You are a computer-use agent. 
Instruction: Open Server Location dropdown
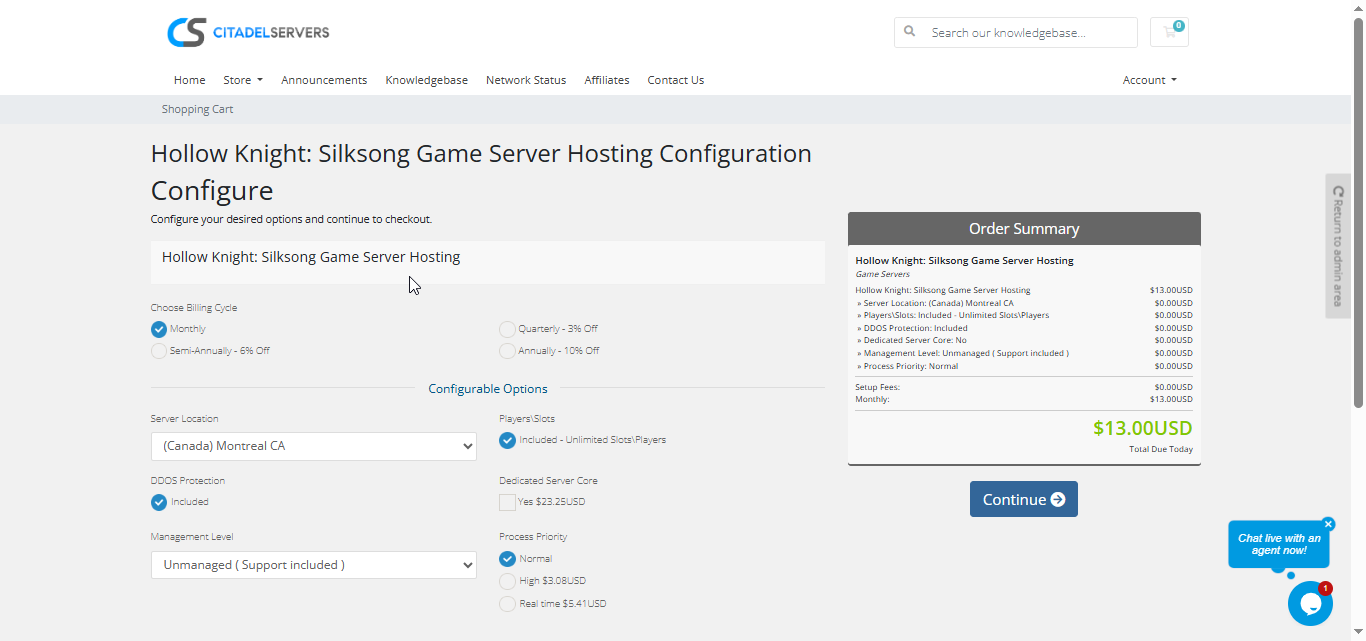[313, 446]
